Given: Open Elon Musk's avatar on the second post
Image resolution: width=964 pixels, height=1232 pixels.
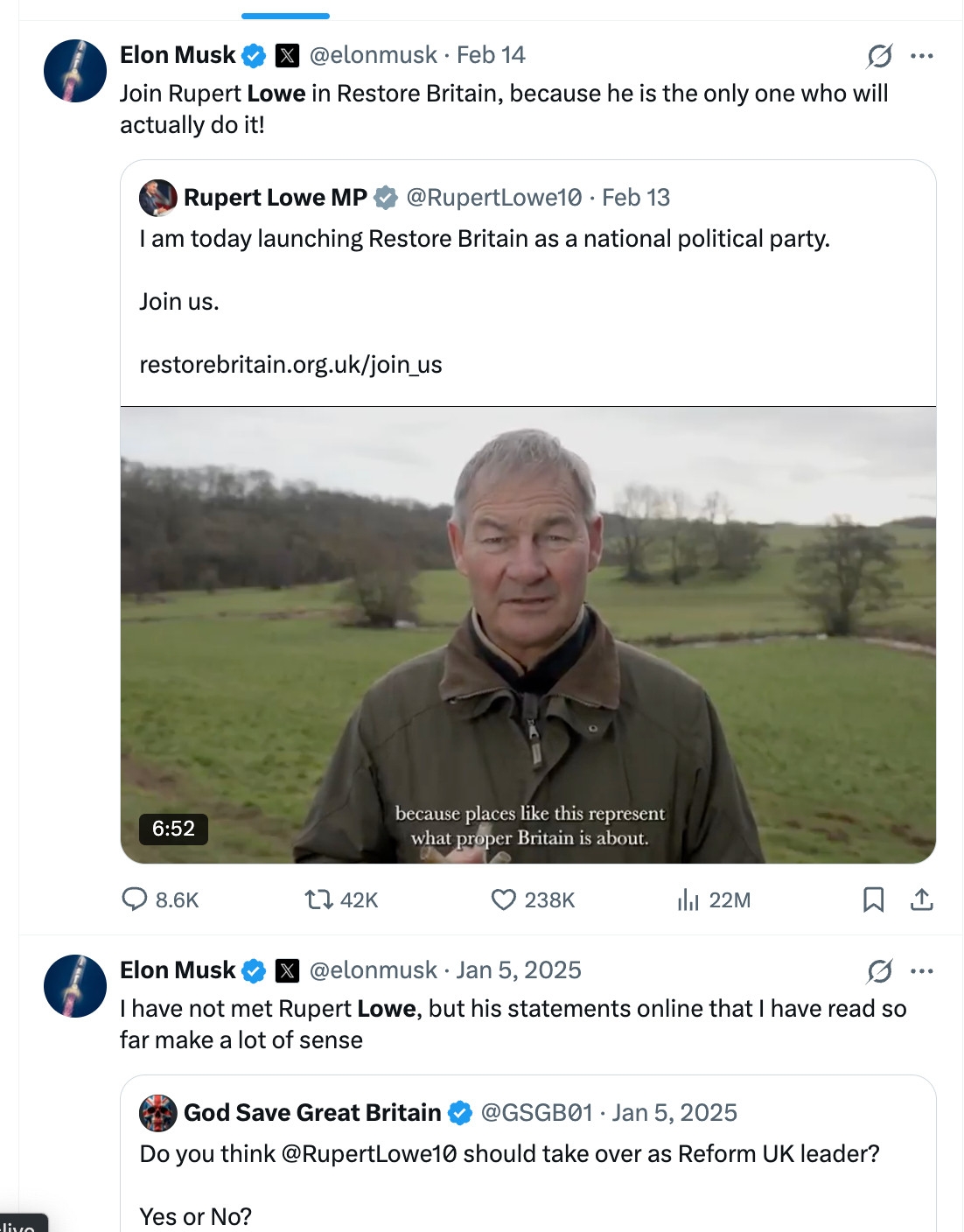Looking at the screenshot, I should tap(75, 986).
